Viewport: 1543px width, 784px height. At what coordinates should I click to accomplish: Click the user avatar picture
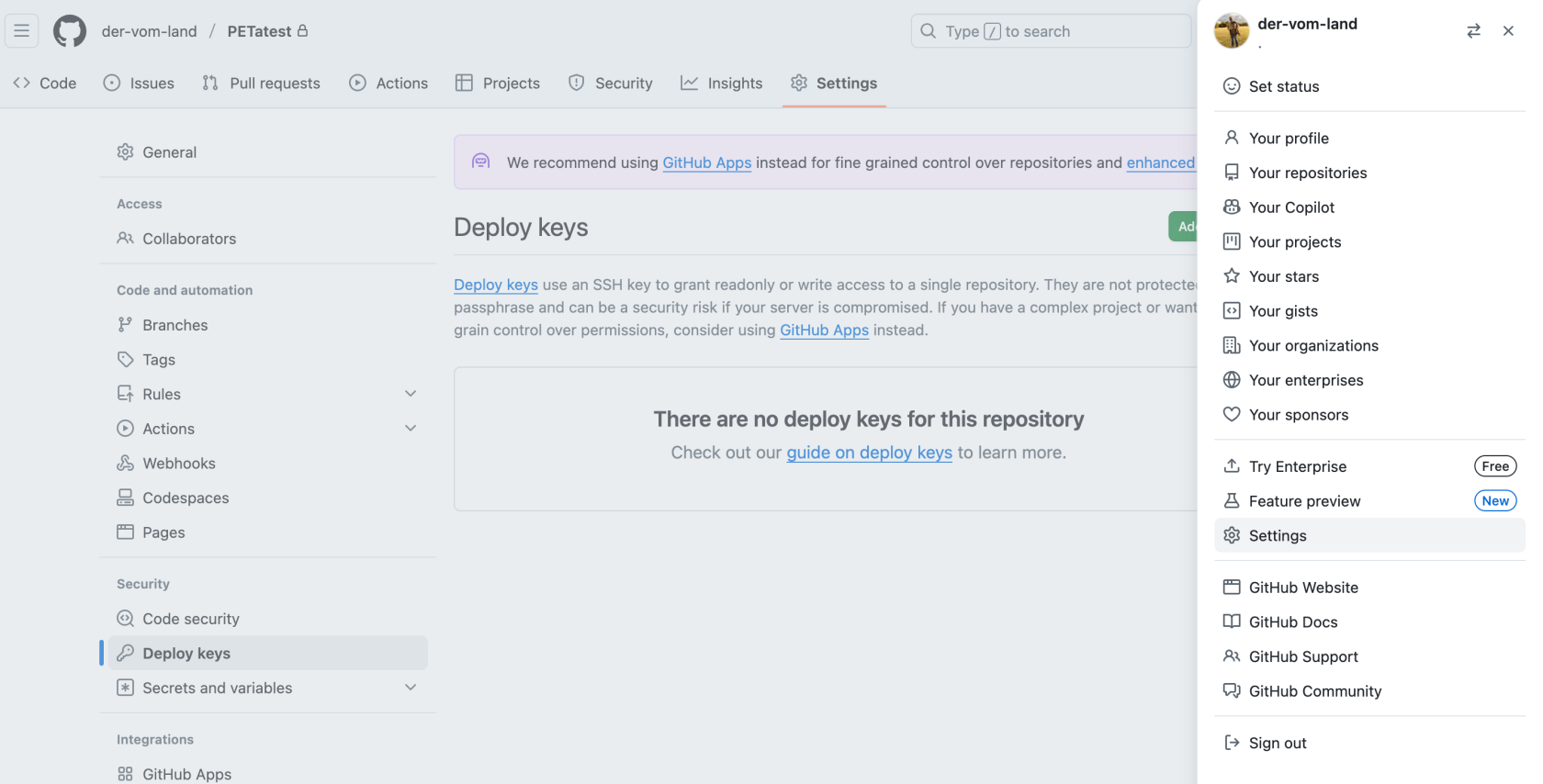pyautogui.click(x=1232, y=30)
